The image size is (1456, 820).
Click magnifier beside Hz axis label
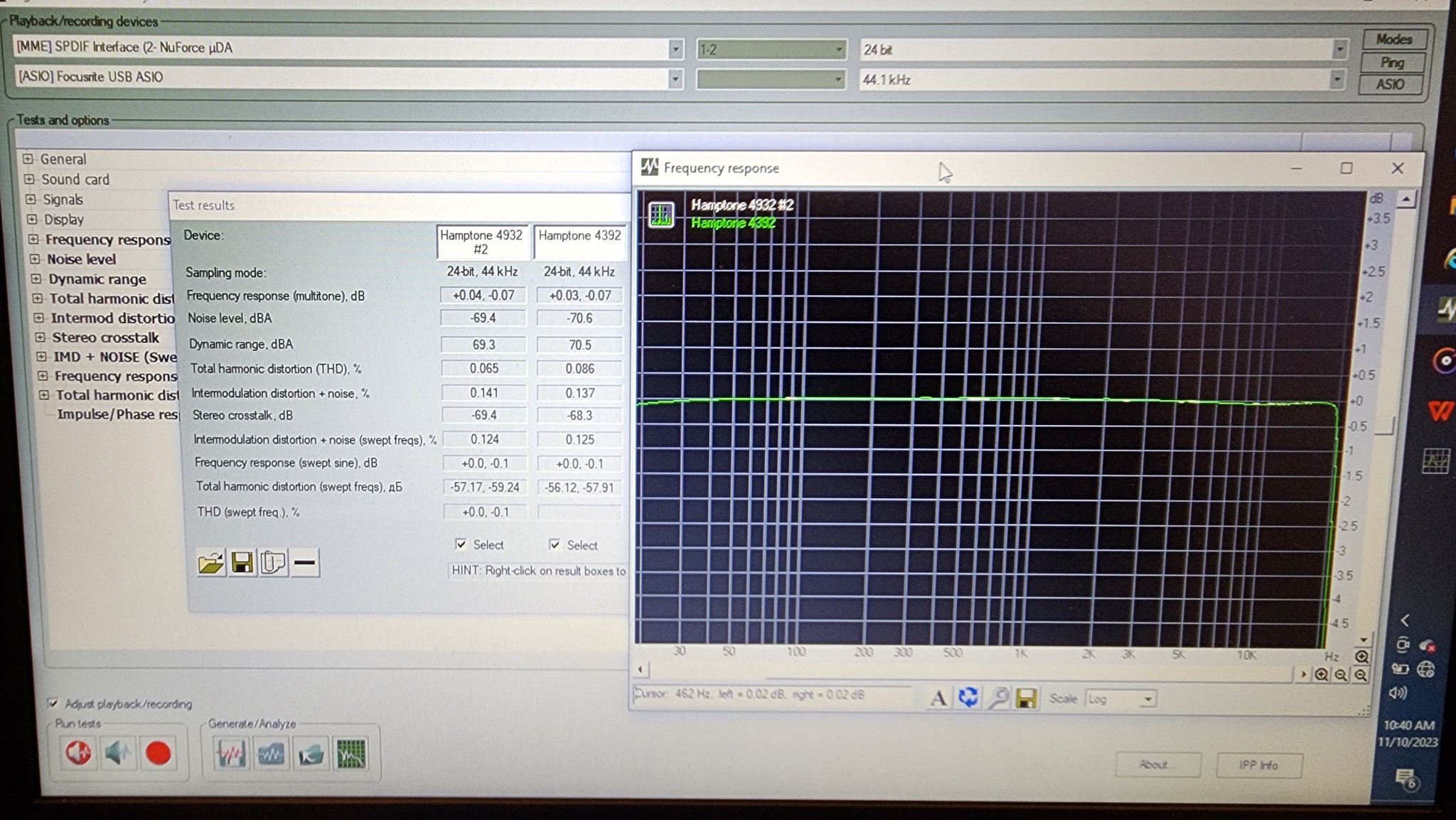[x=1361, y=657]
